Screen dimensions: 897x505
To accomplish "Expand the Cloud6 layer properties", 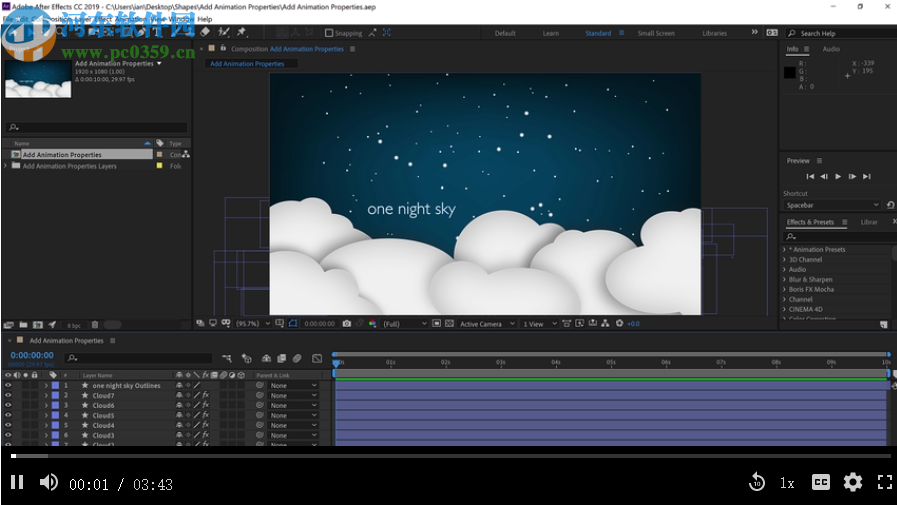I will coord(45,405).
